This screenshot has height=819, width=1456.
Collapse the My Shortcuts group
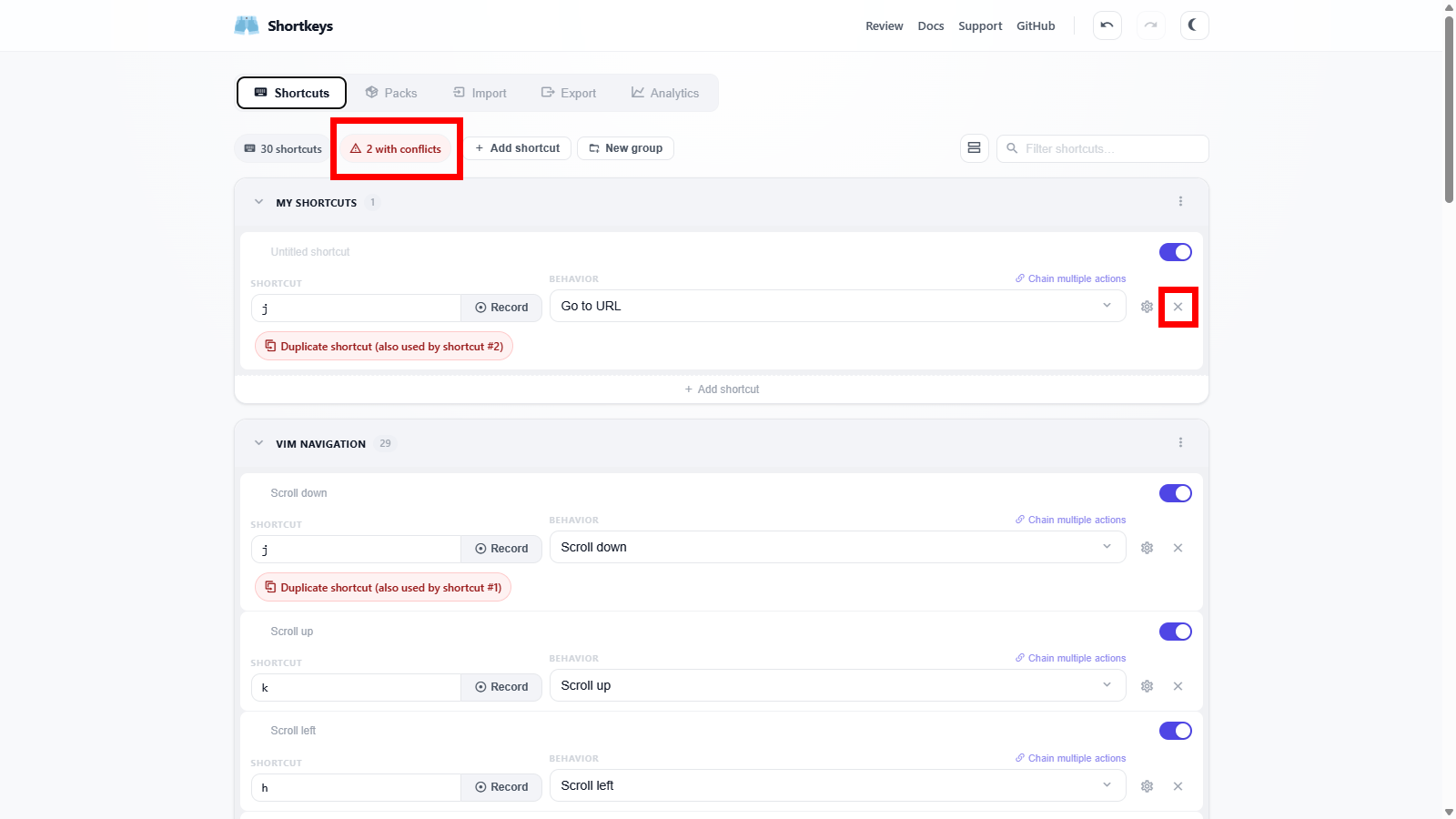coord(259,202)
